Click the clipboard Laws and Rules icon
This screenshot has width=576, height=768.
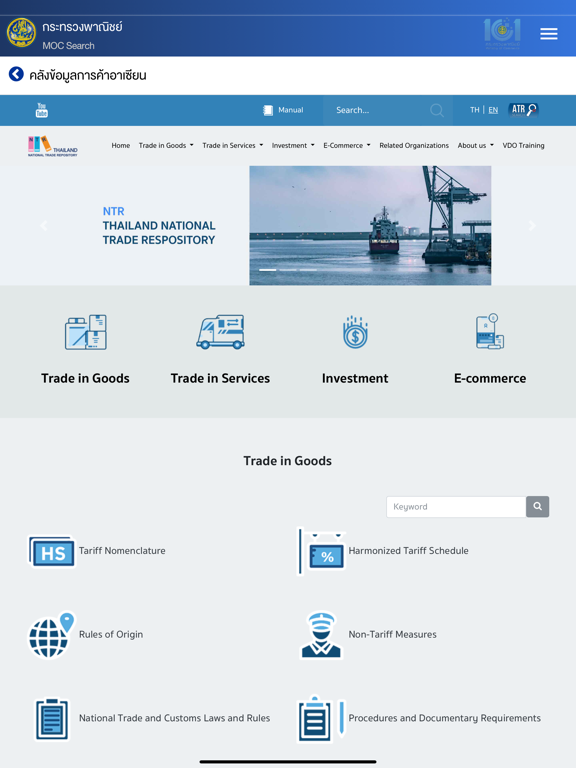52,719
